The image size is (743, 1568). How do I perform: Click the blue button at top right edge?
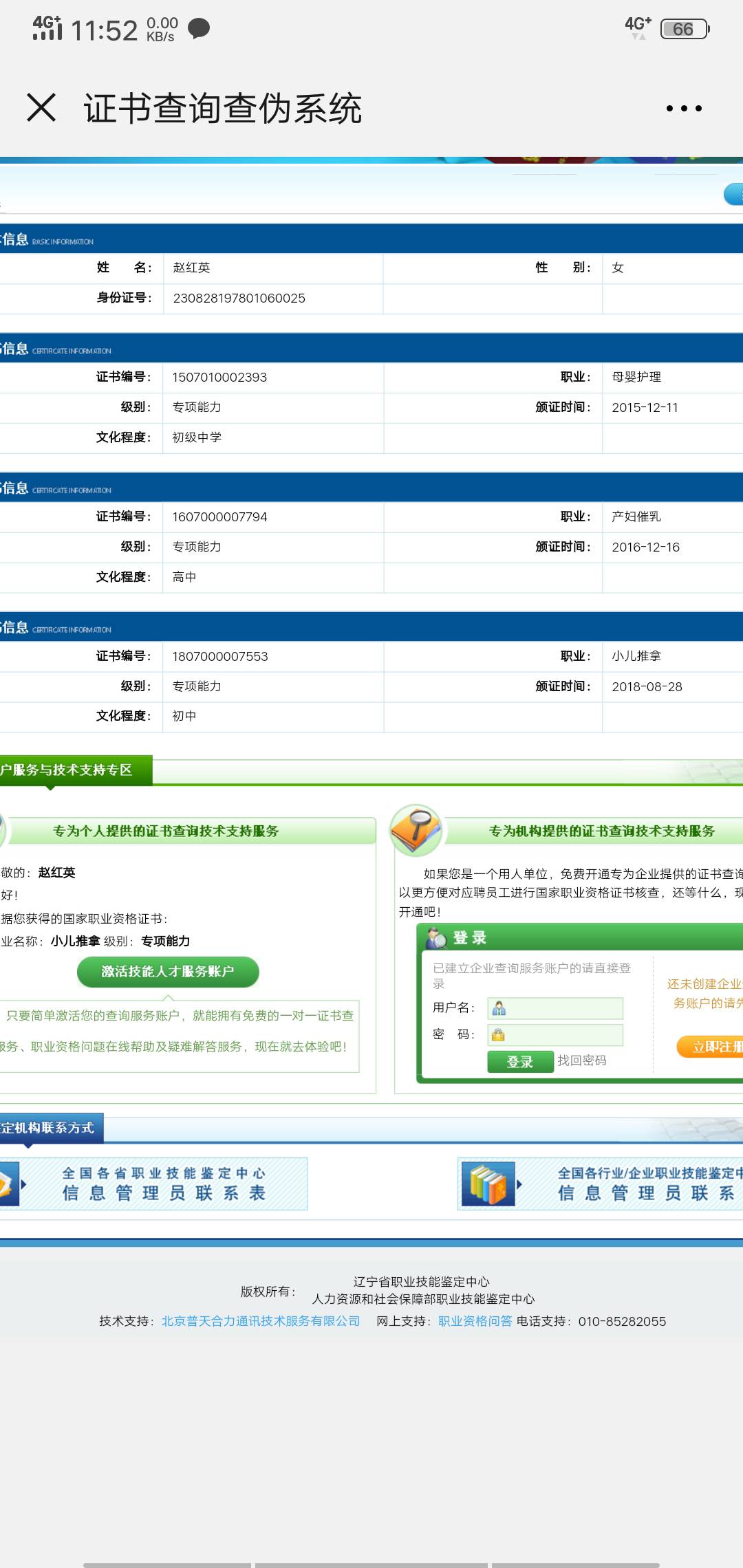pos(733,194)
